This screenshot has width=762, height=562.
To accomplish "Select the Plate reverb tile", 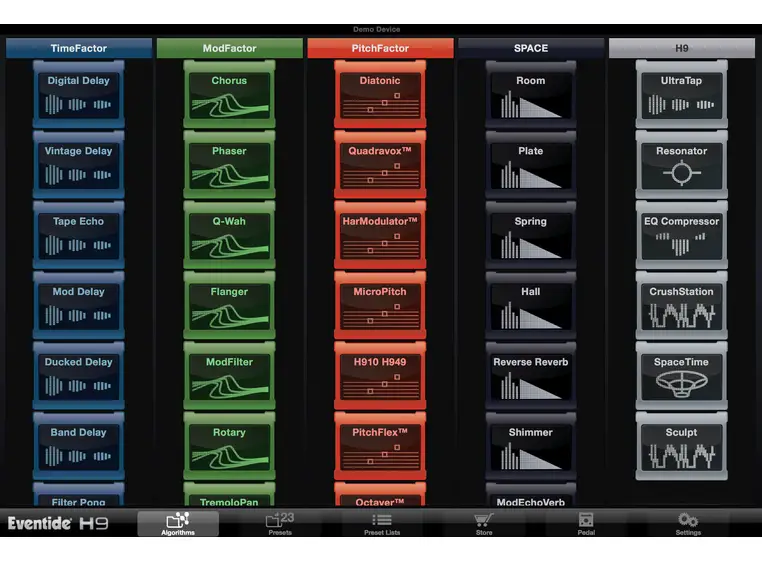I will click(531, 164).
